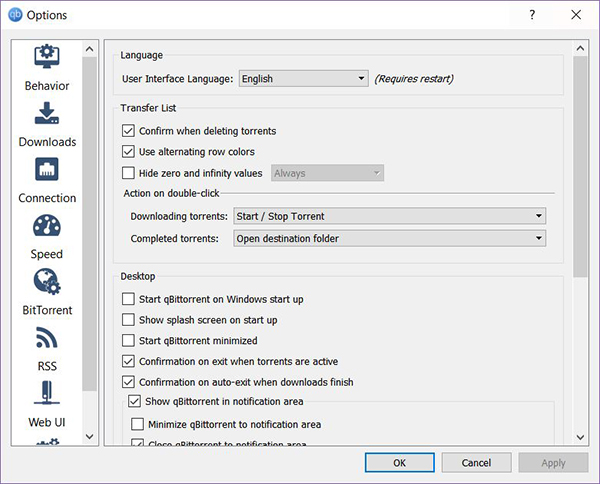
Task: Enable Show splash screen on start up
Action: [x=128, y=319]
